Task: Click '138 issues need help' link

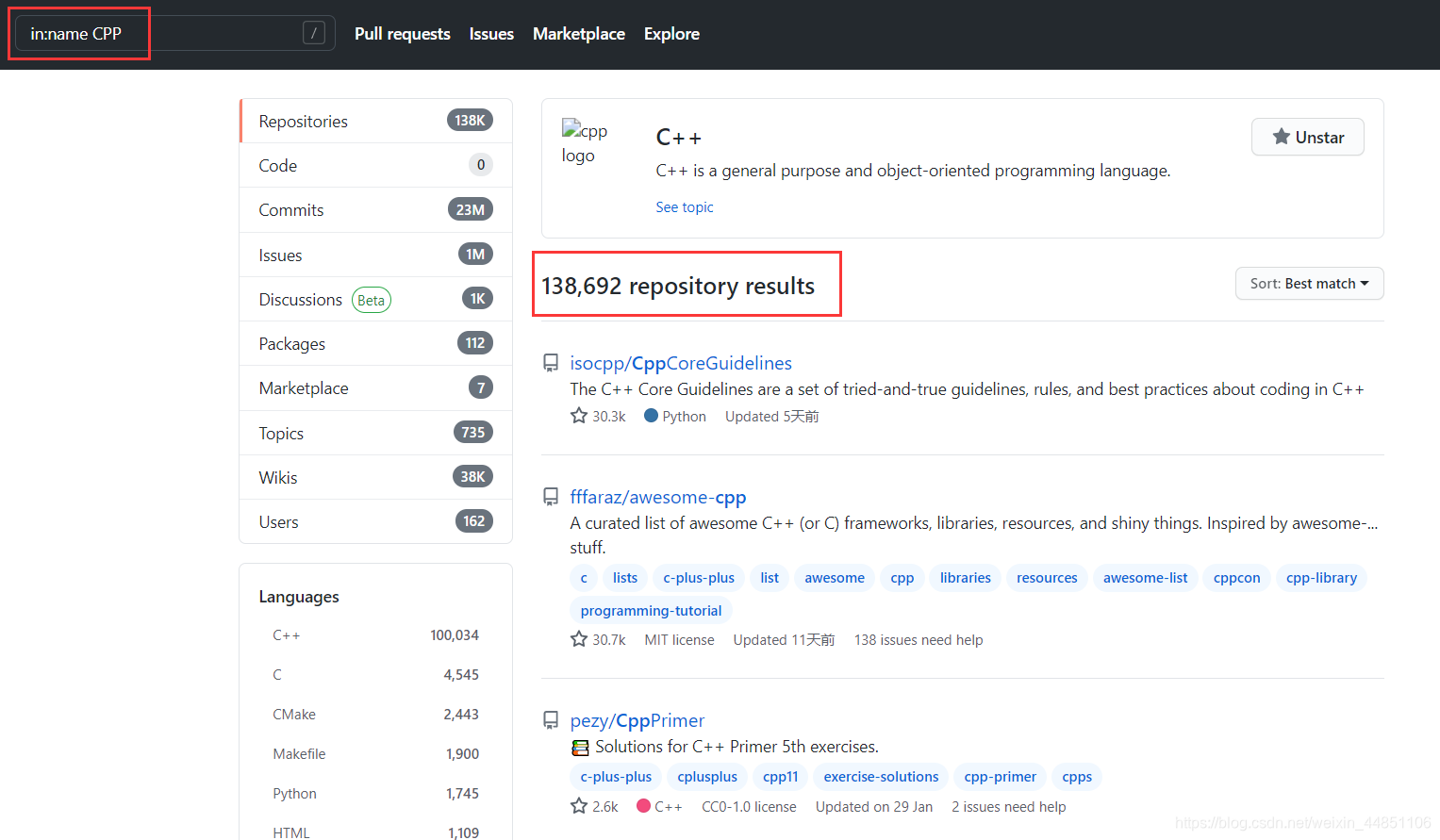Action: 919,640
